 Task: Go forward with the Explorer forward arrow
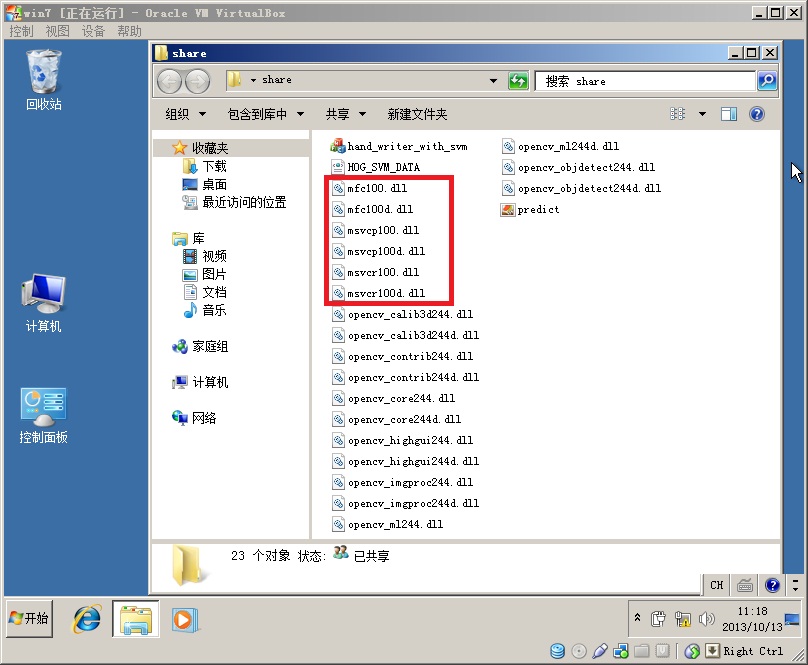click(x=197, y=81)
